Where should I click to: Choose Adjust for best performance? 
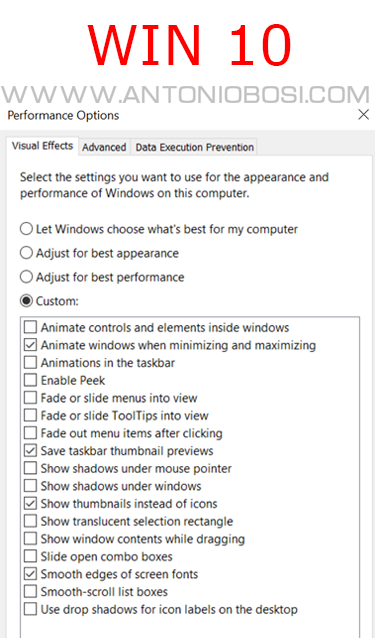(26, 277)
